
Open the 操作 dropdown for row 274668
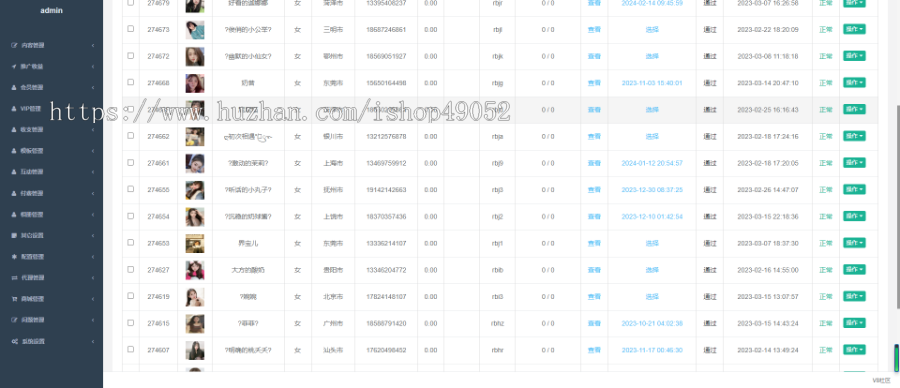click(854, 83)
